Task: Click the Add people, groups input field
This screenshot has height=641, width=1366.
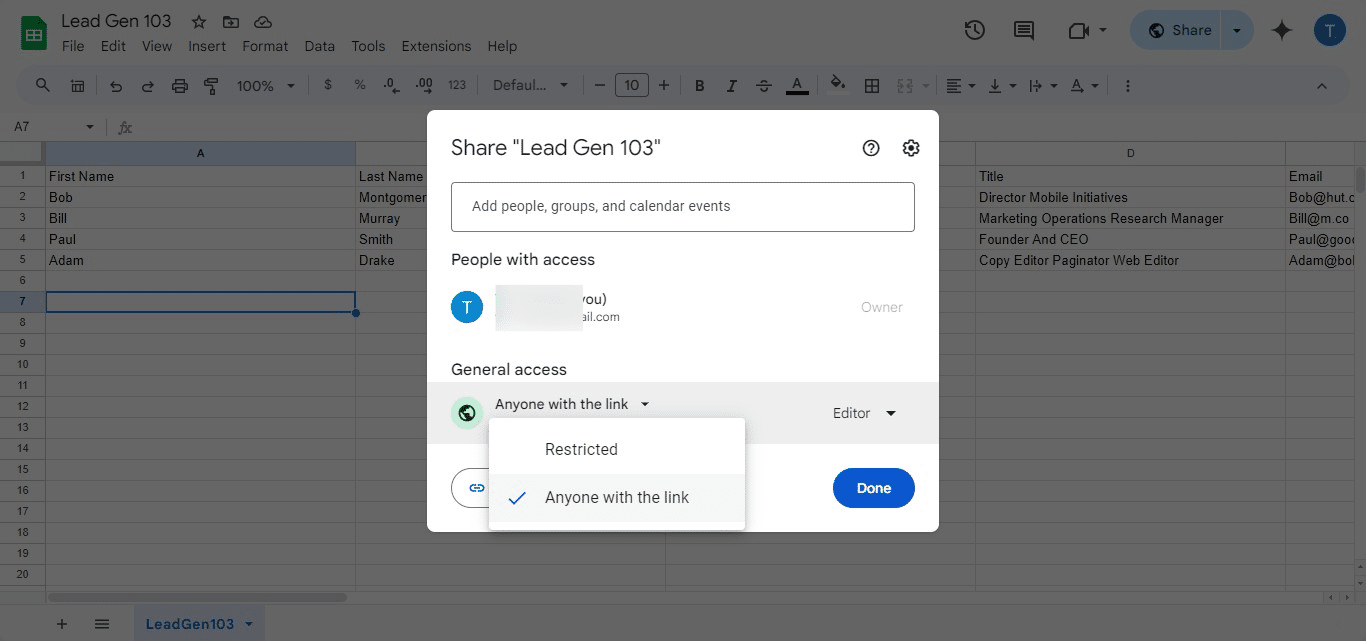Action: (x=682, y=206)
